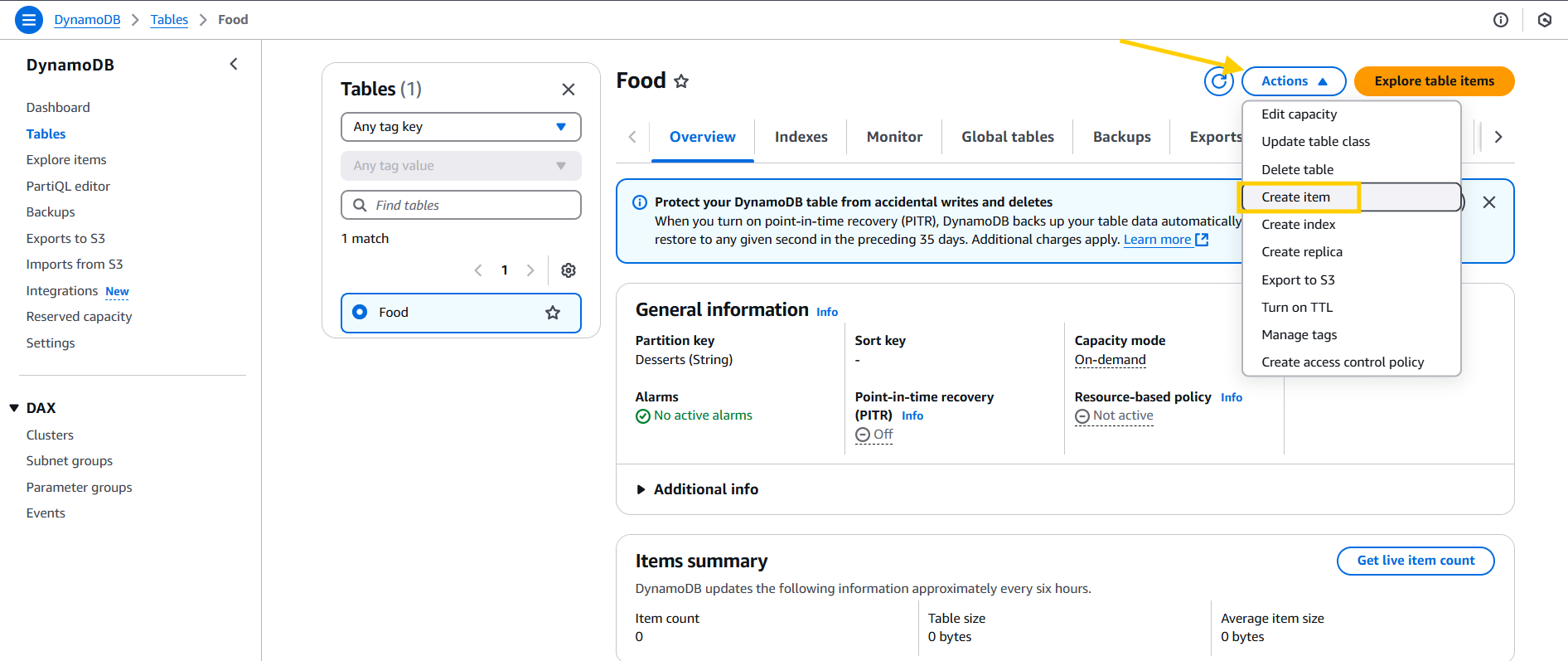1568x661 pixels.
Task: Switch to the Indexes tab
Action: (801, 137)
